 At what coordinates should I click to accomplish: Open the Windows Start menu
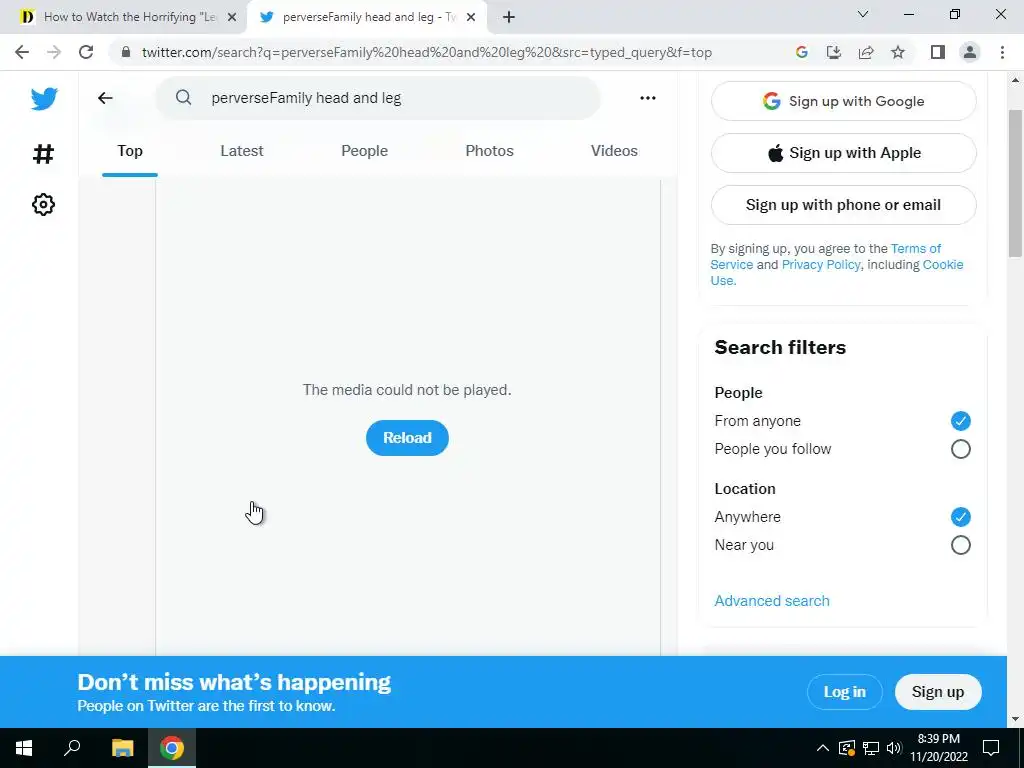(x=24, y=748)
